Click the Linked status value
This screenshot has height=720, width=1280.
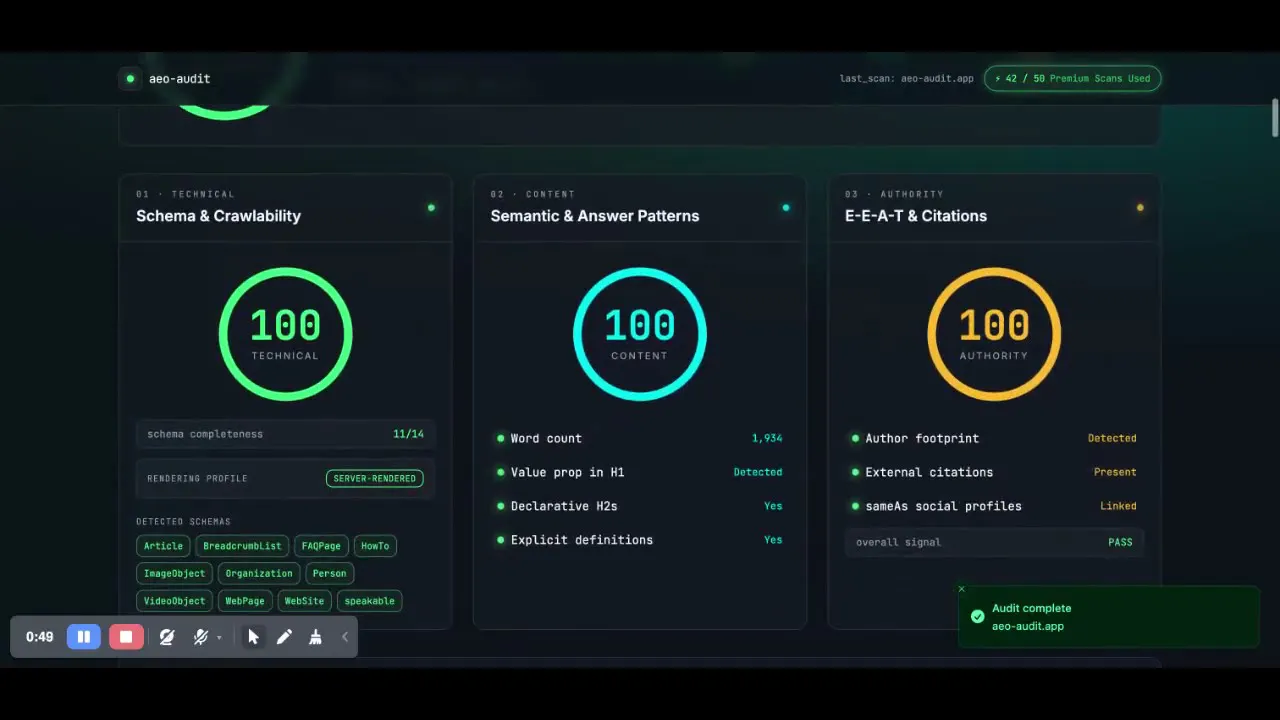(x=1118, y=506)
